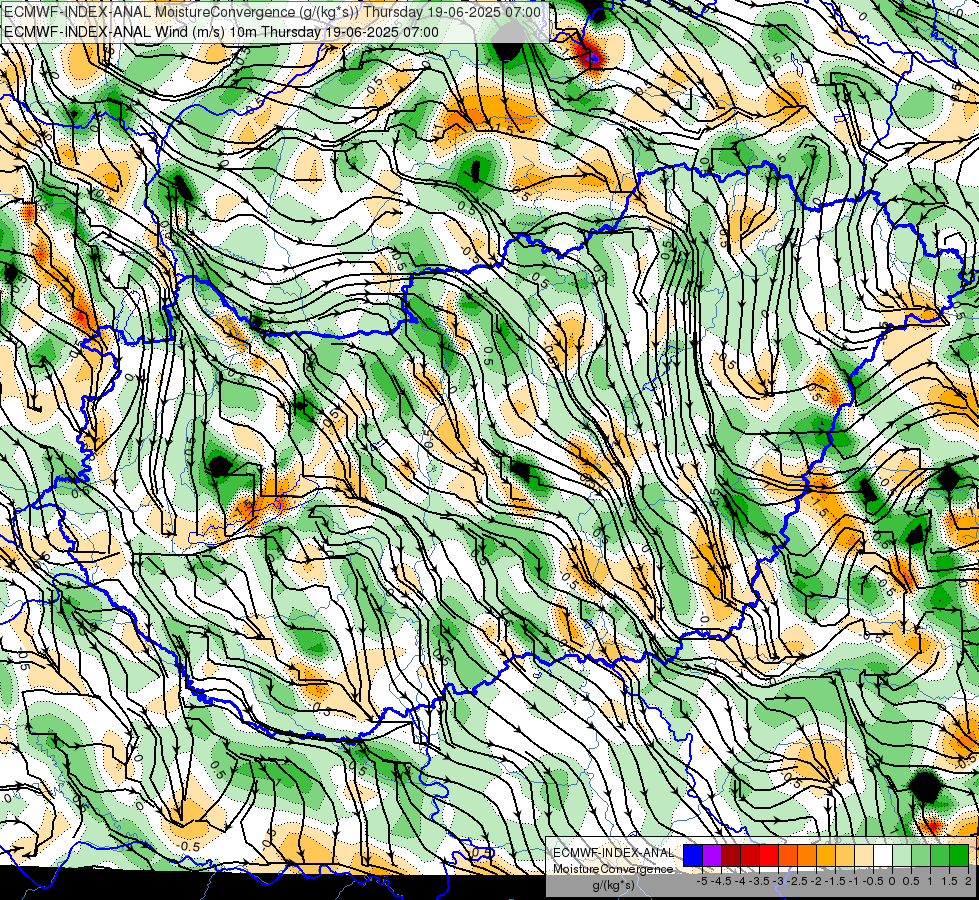Click the pale peach swatch left of white
979x900 pixels.
tap(863, 856)
